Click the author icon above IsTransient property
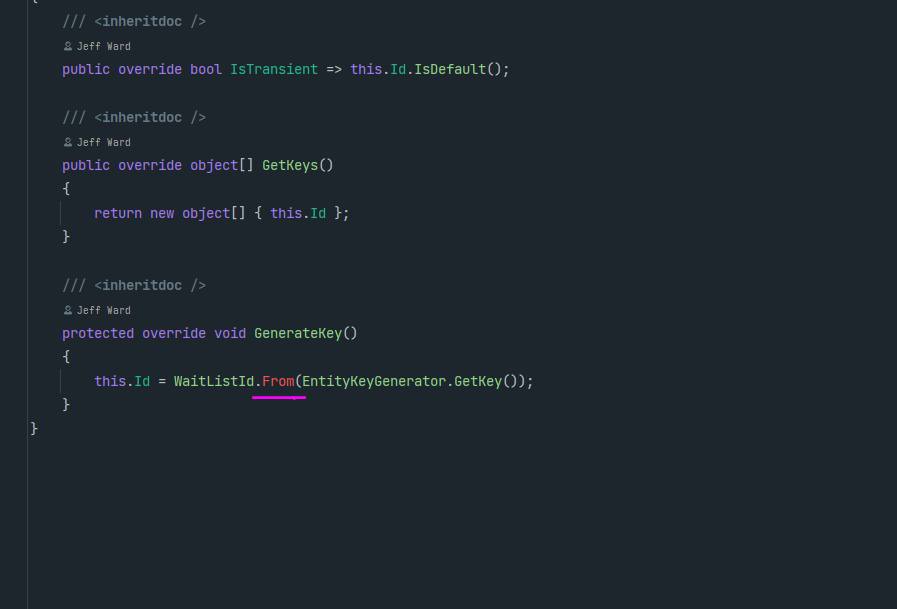This screenshot has height=609, width=897. click(x=66, y=45)
